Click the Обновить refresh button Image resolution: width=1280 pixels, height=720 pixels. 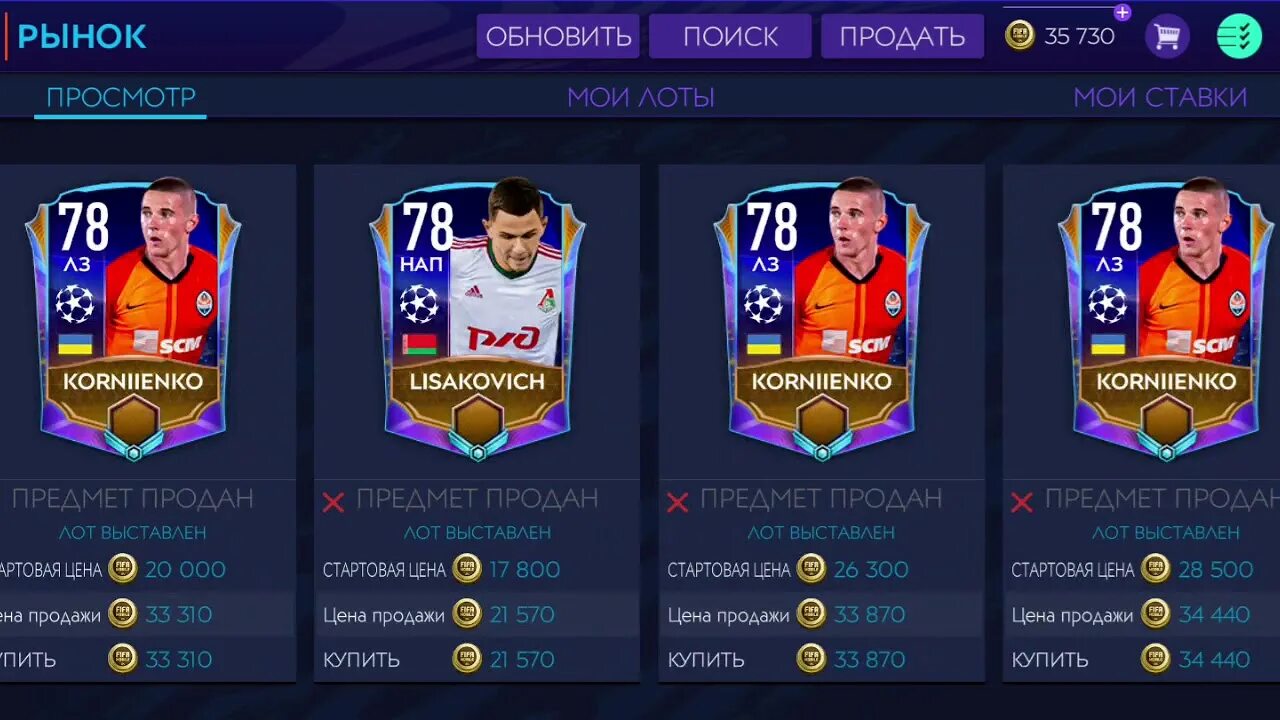pos(558,37)
